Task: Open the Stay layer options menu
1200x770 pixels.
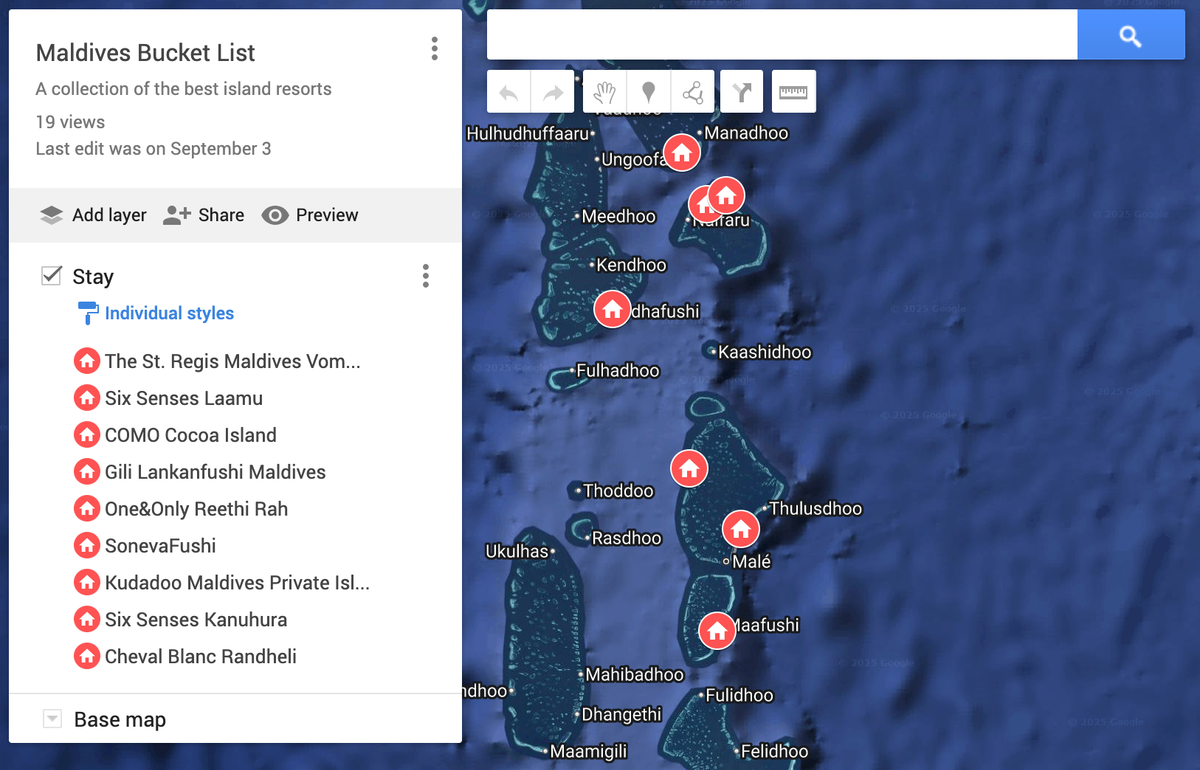Action: coord(426,276)
